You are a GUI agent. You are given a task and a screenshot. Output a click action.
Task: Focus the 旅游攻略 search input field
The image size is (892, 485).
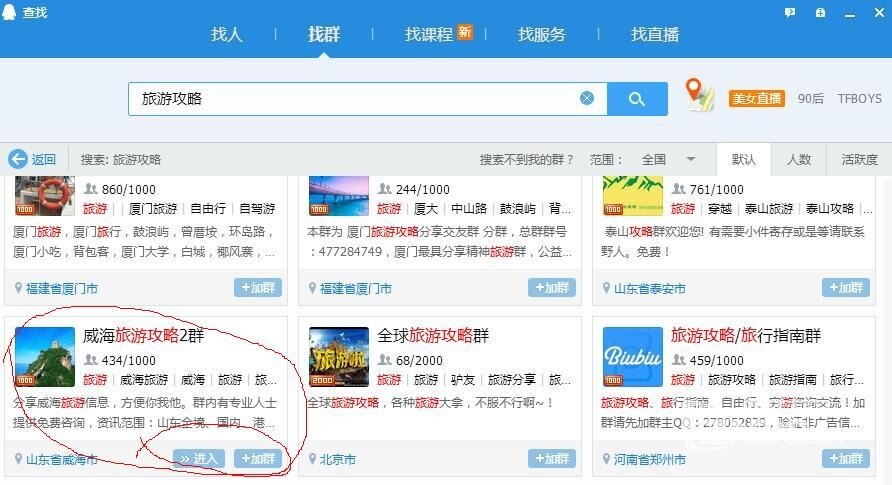(x=350, y=98)
